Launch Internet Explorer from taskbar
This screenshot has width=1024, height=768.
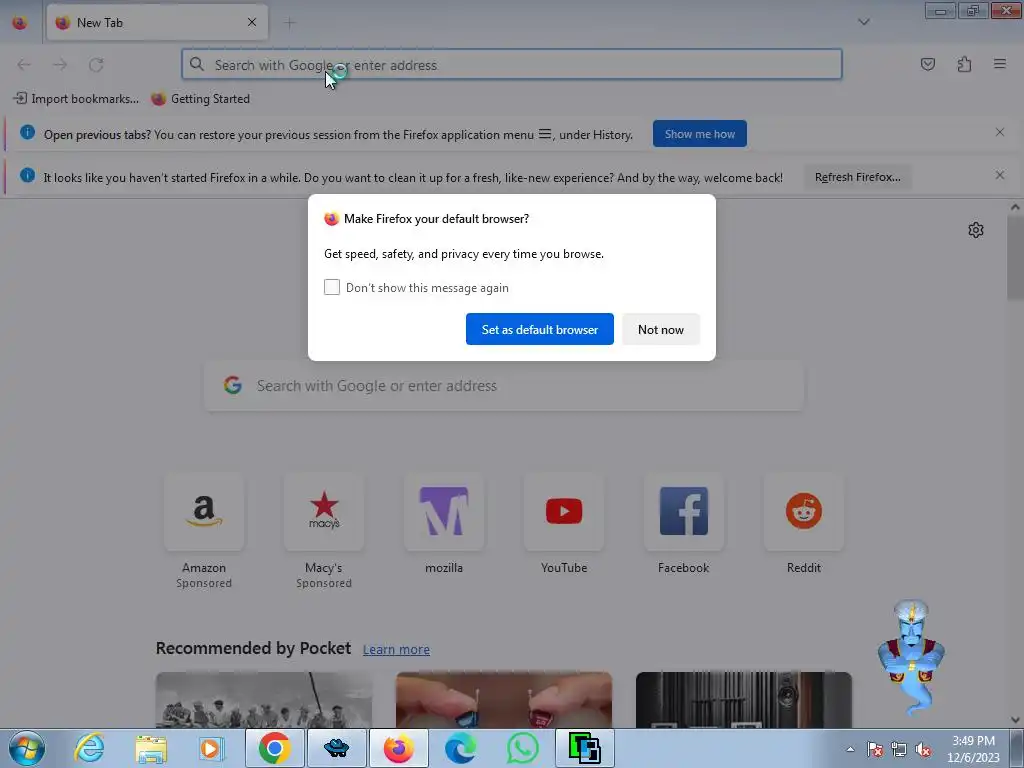(89, 748)
